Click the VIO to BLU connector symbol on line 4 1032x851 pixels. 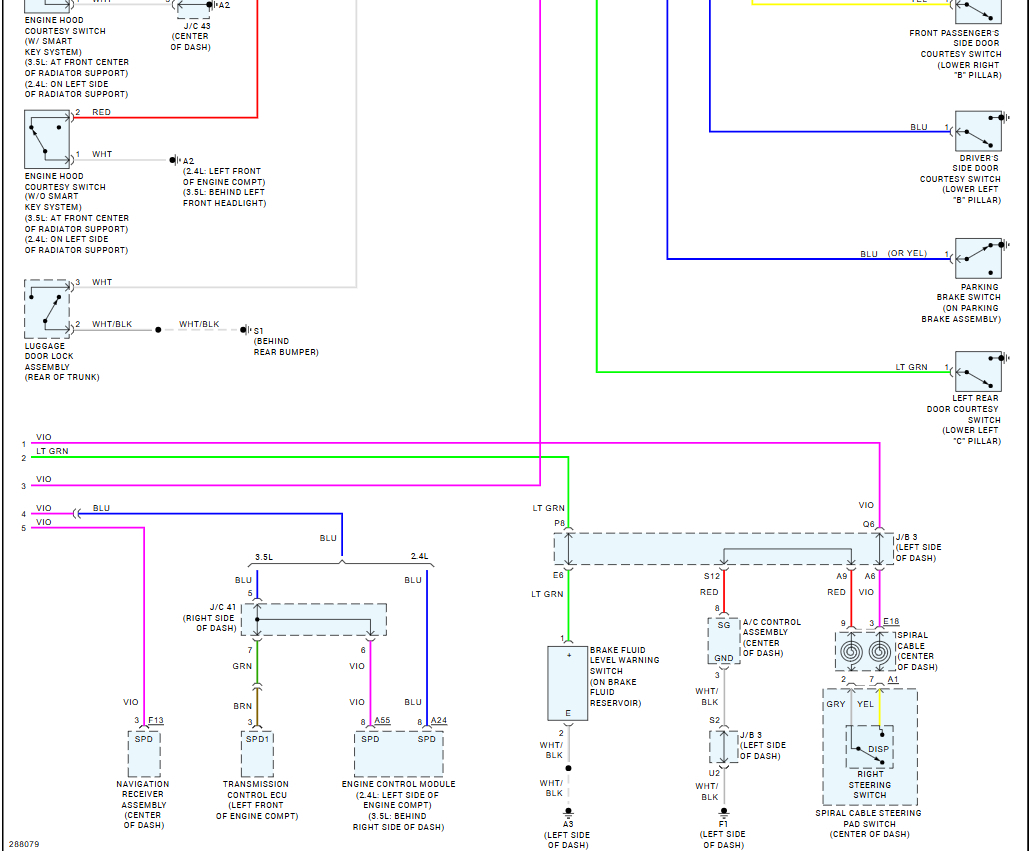pos(77,513)
